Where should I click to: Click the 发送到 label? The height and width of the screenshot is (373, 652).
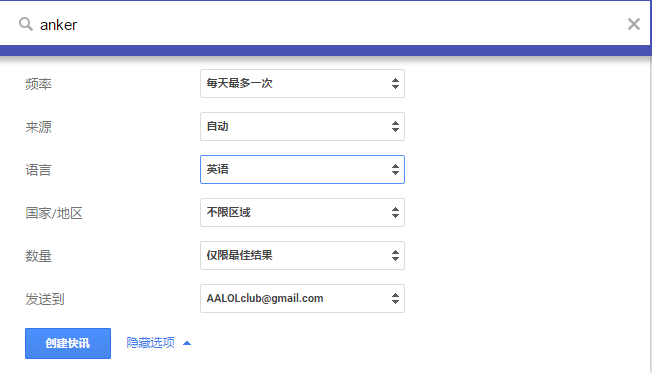(x=44, y=299)
